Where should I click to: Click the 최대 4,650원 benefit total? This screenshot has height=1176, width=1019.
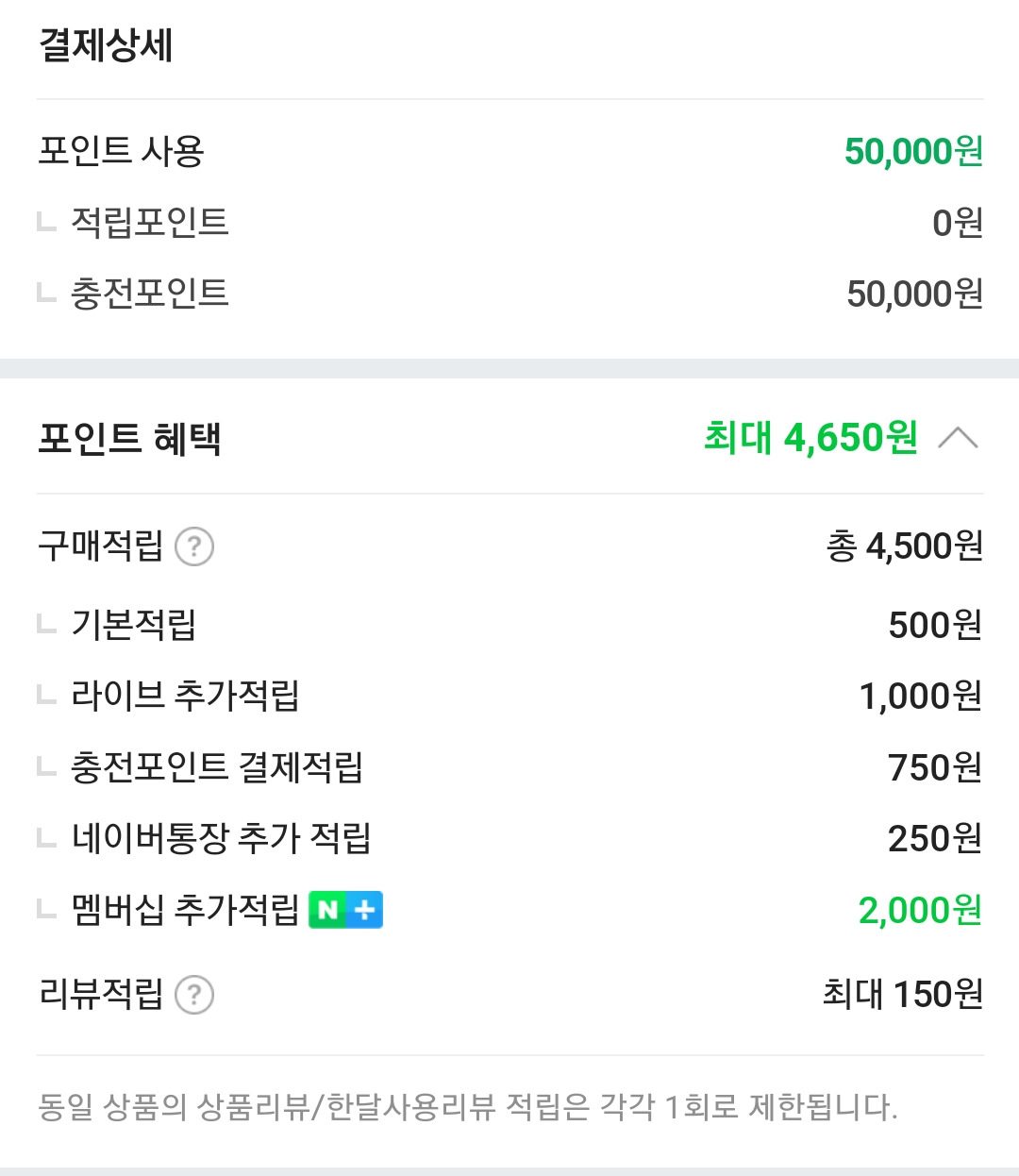click(810, 438)
